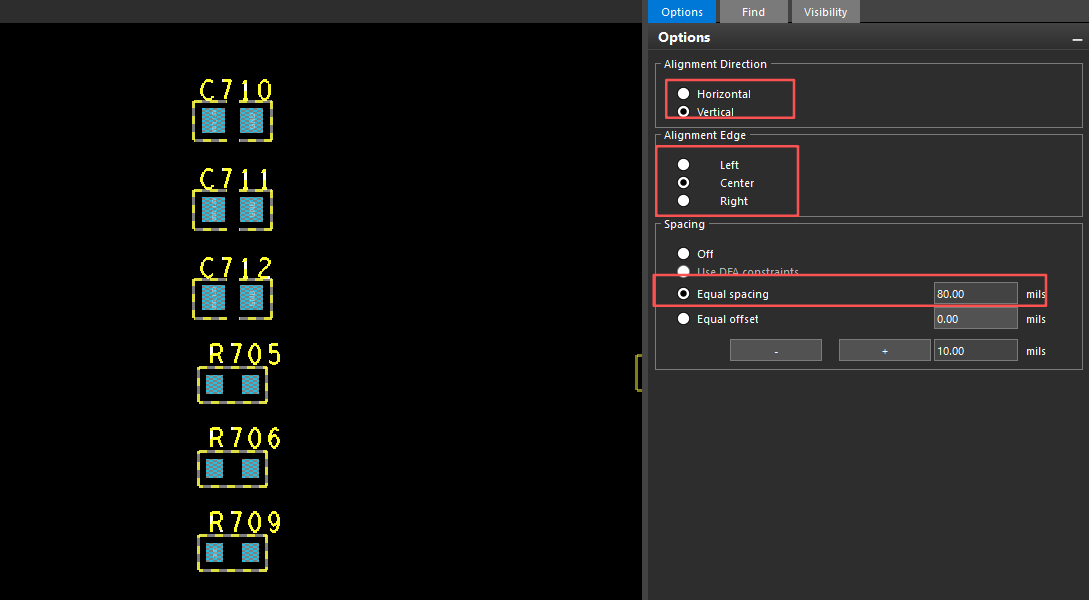Click the Equal offset value field
Image resolution: width=1089 pixels, height=600 pixels.
pyautogui.click(x=975, y=319)
